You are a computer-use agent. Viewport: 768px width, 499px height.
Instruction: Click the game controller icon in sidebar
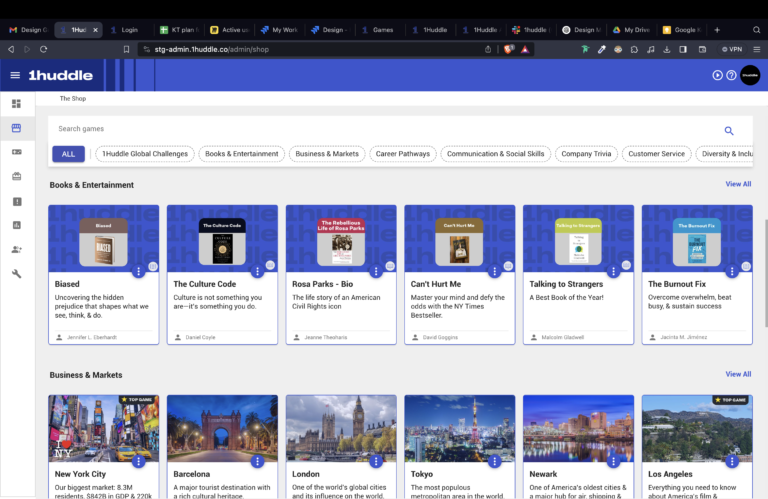coord(16,152)
